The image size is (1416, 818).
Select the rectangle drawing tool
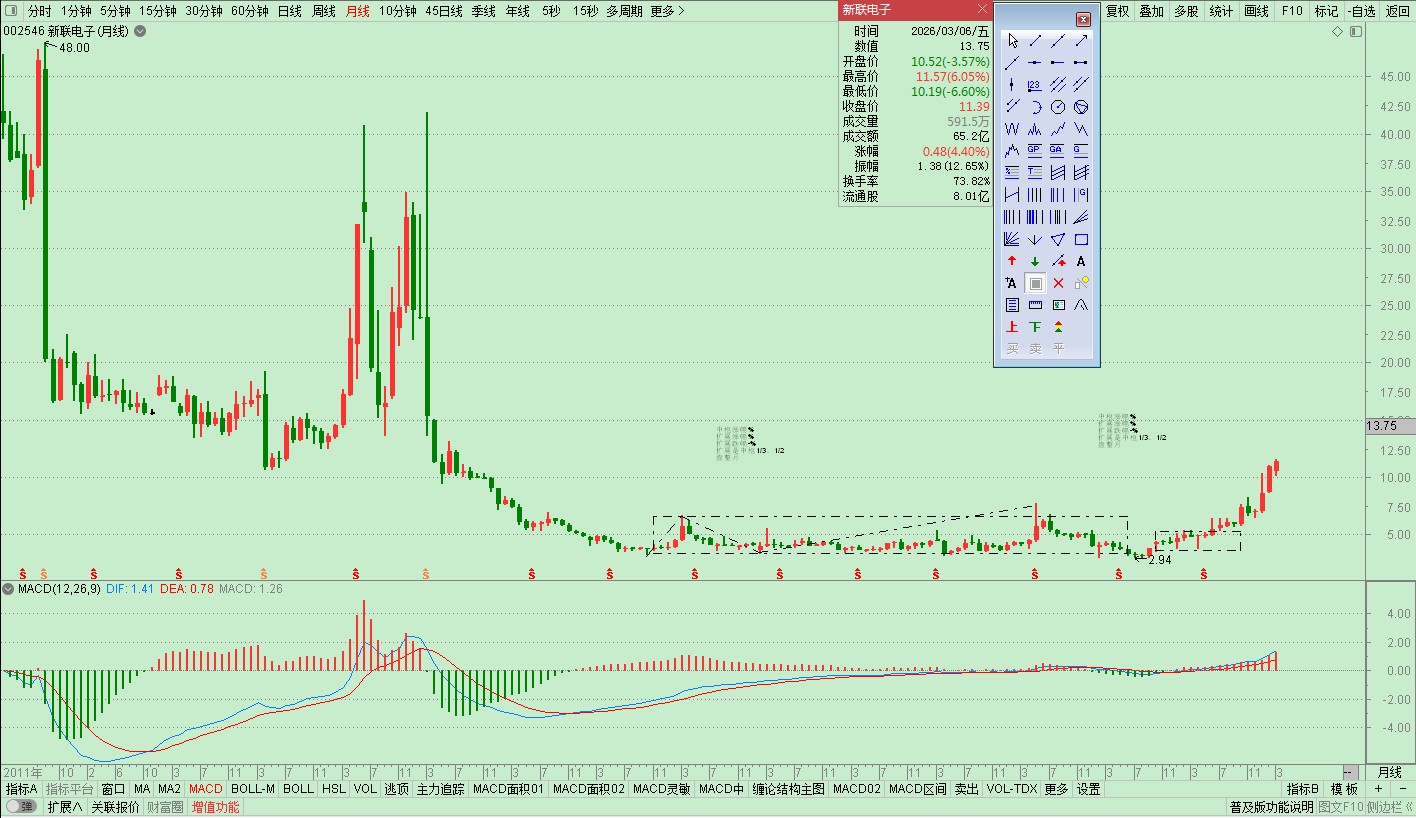1081,239
